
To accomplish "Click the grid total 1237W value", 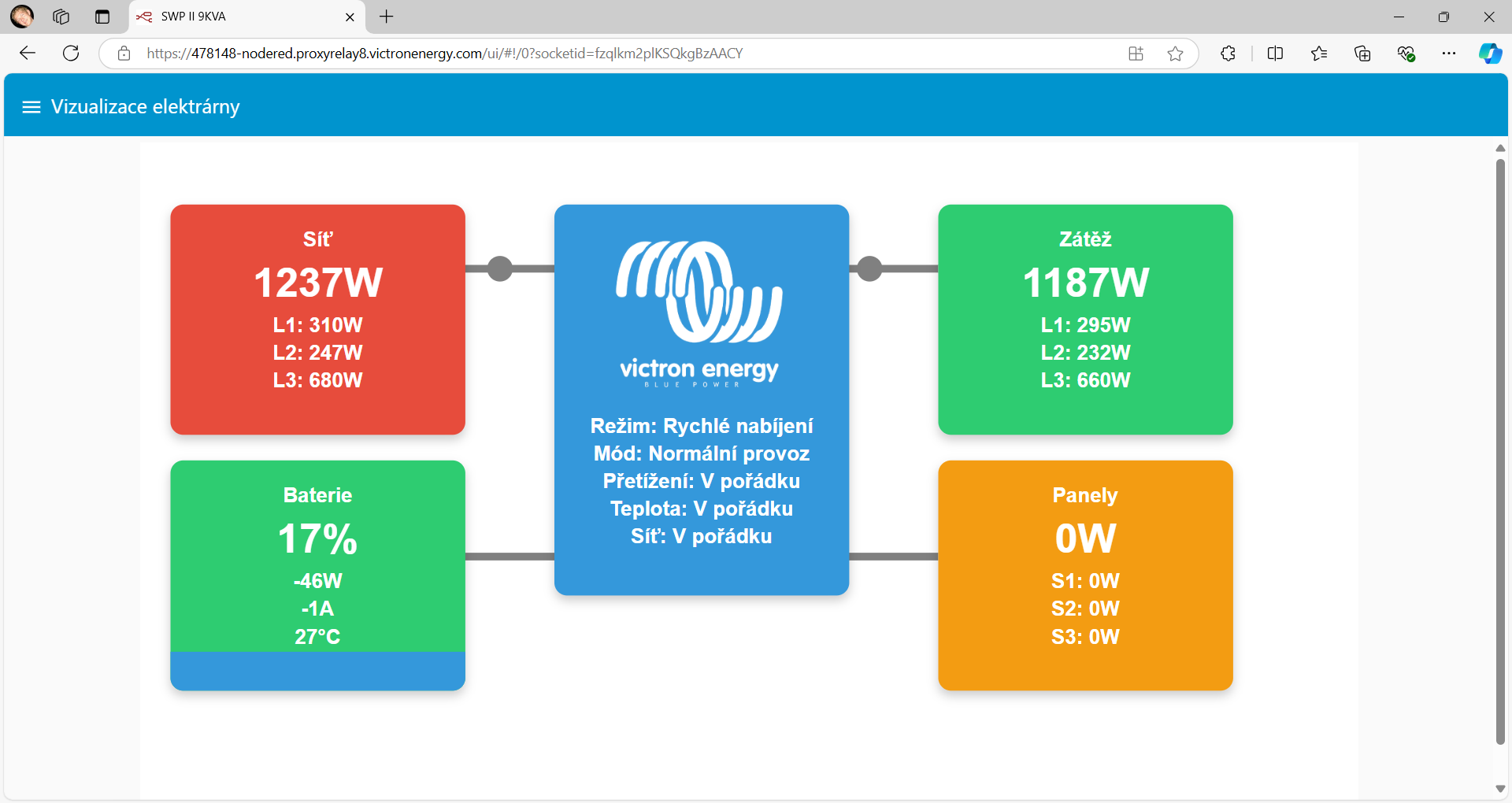I will point(318,283).
